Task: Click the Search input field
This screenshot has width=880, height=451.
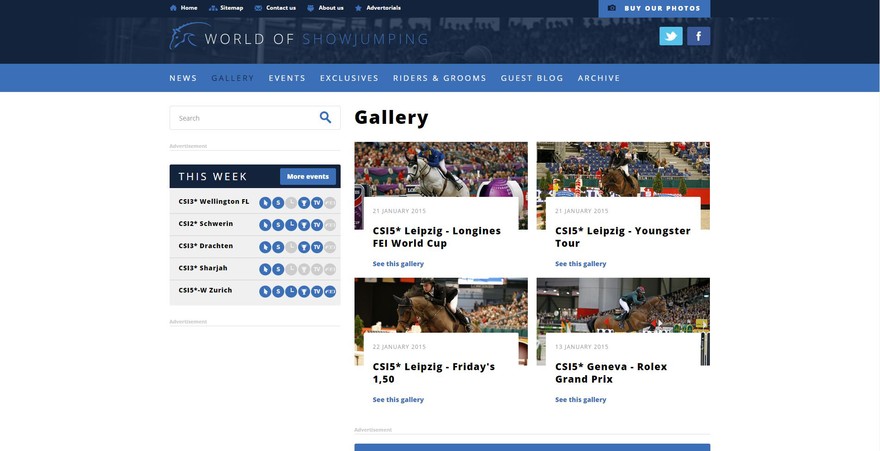Action: coord(243,118)
